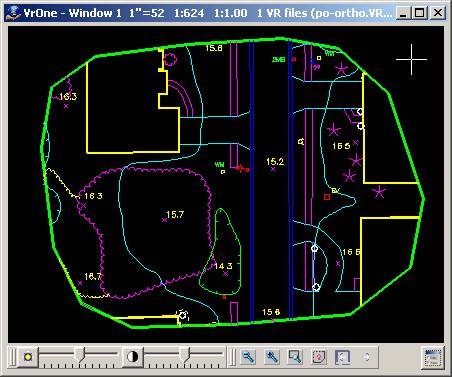Viewport: 452px width, 377px height.
Task: Click the red-marked zoom page icon
Action: tap(319, 357)
